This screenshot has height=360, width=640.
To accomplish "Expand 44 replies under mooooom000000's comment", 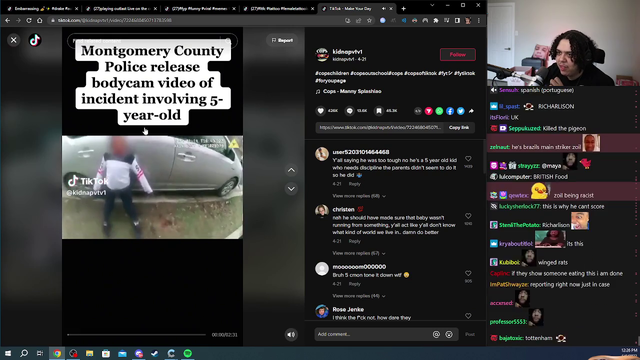I will [x=359, y=296].
